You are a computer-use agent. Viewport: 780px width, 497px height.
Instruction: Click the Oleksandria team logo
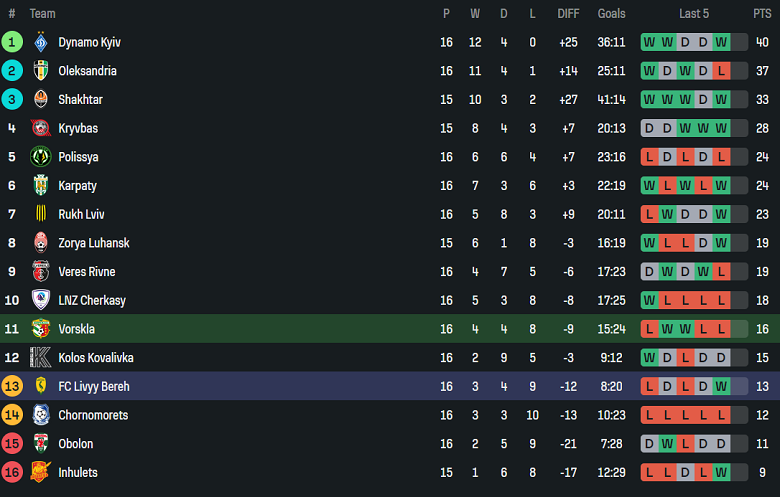pos(41,71)
